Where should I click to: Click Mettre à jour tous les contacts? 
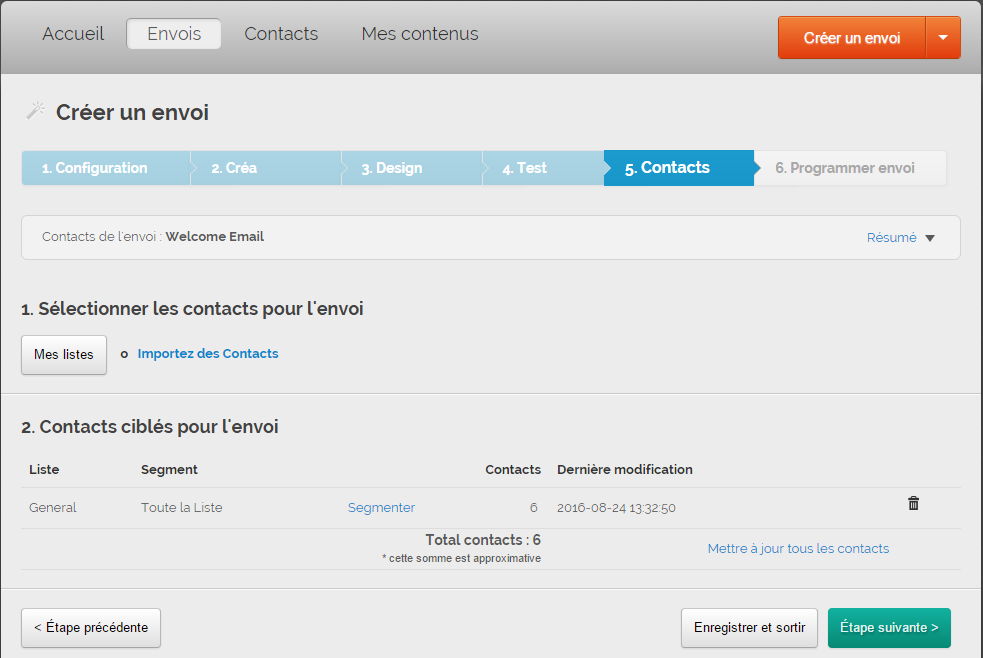798,549
